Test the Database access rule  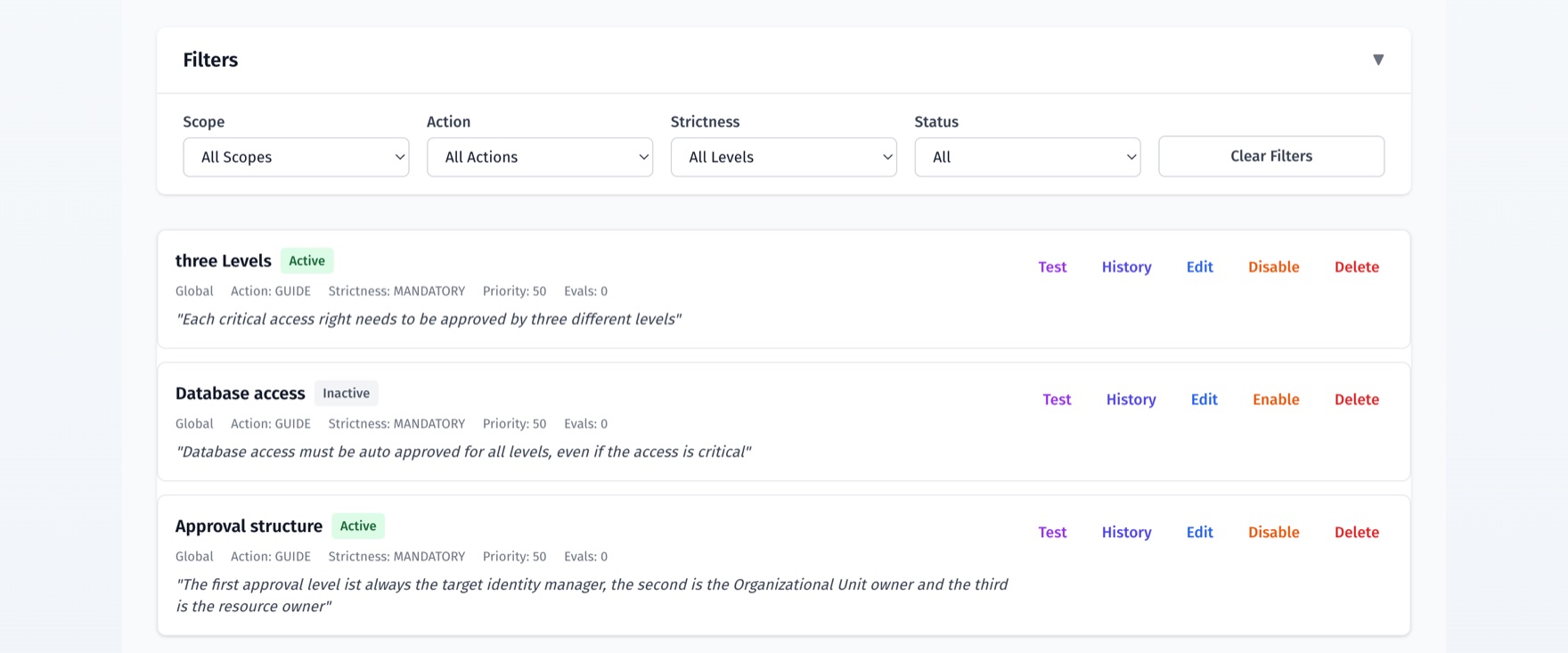point(1057,399)
